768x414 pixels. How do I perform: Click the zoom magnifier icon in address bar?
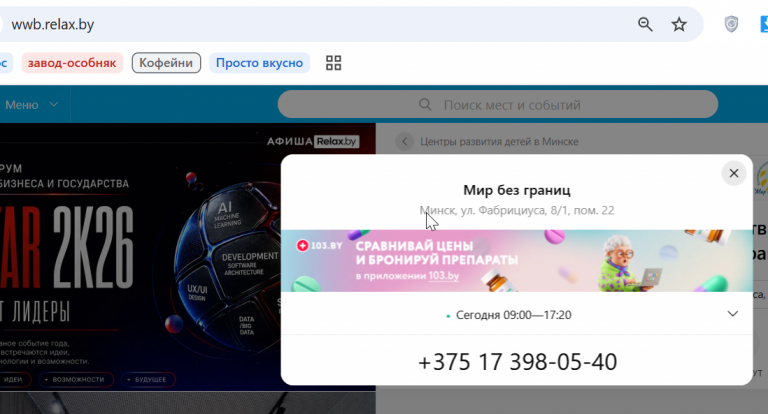click(645, 24)
